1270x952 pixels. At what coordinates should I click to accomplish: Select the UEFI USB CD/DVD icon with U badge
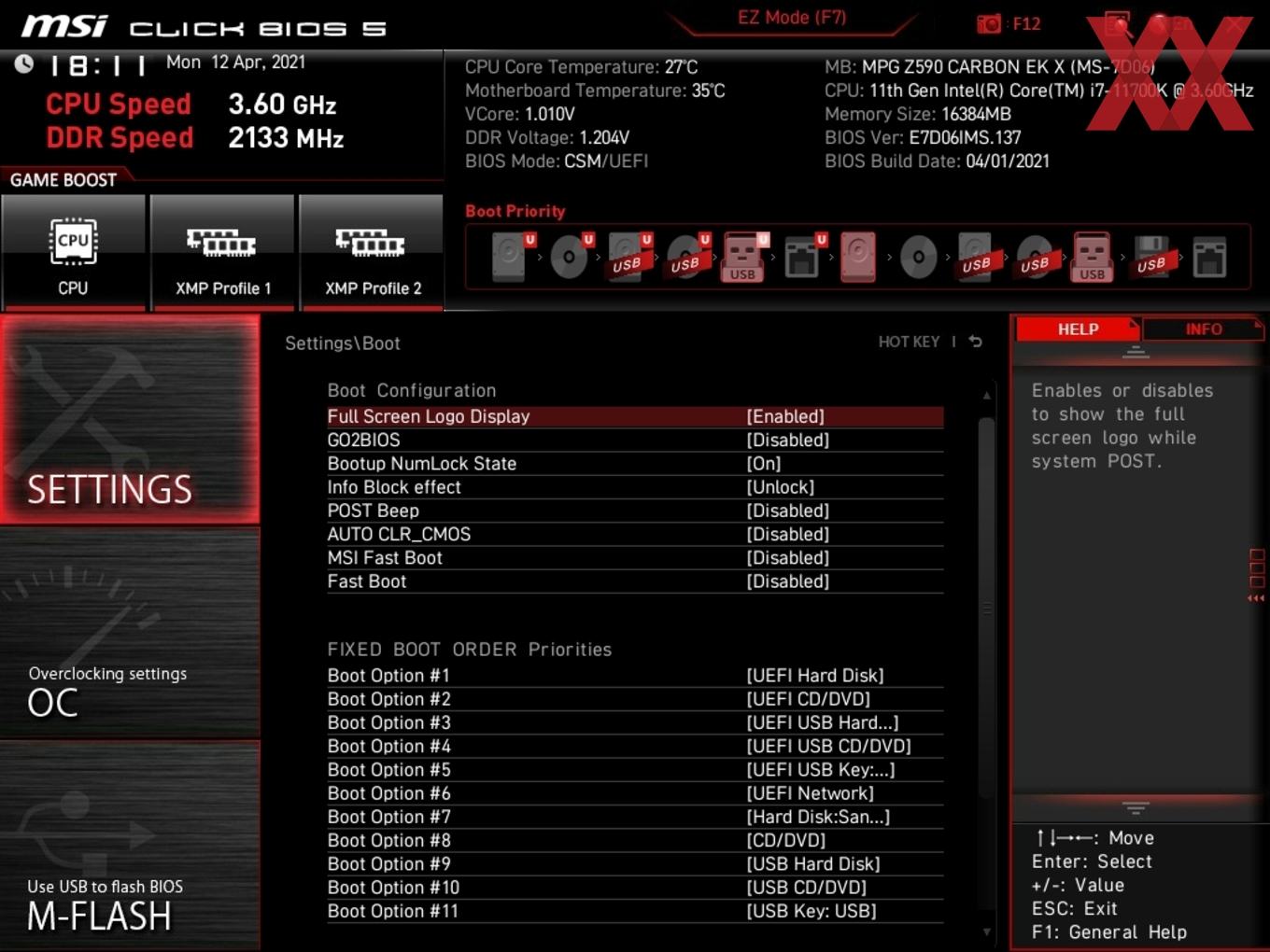point(686,257)
